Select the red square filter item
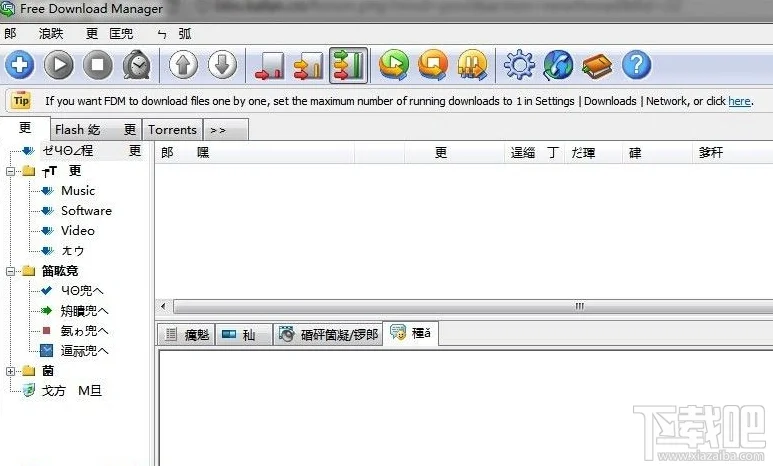 84,331
